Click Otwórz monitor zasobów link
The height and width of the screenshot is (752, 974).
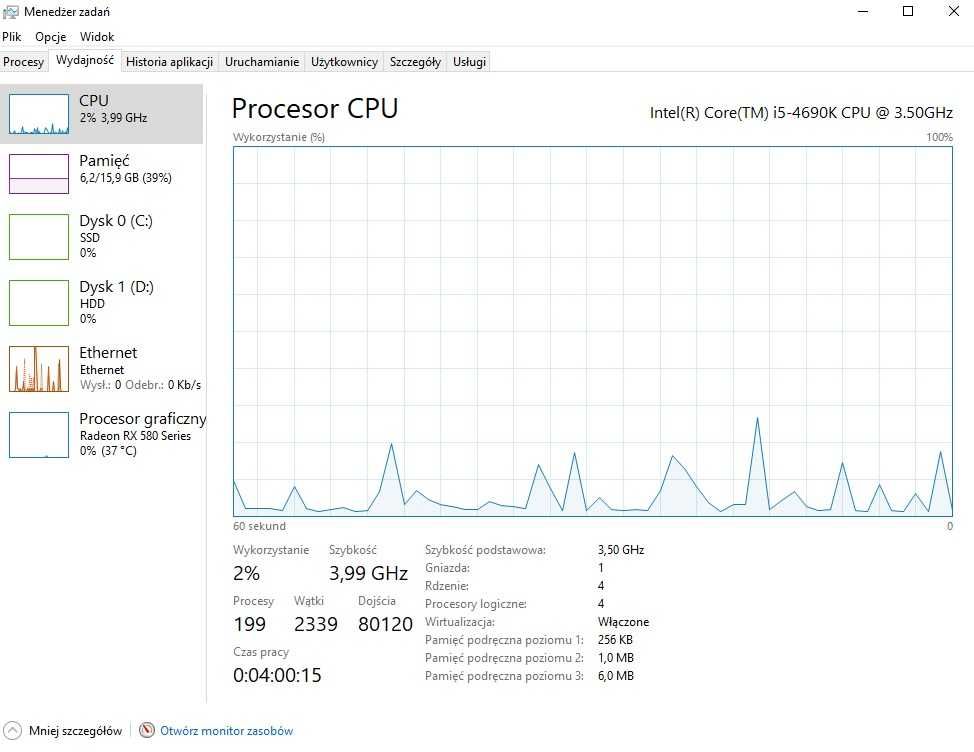click(x=226, y=731)
